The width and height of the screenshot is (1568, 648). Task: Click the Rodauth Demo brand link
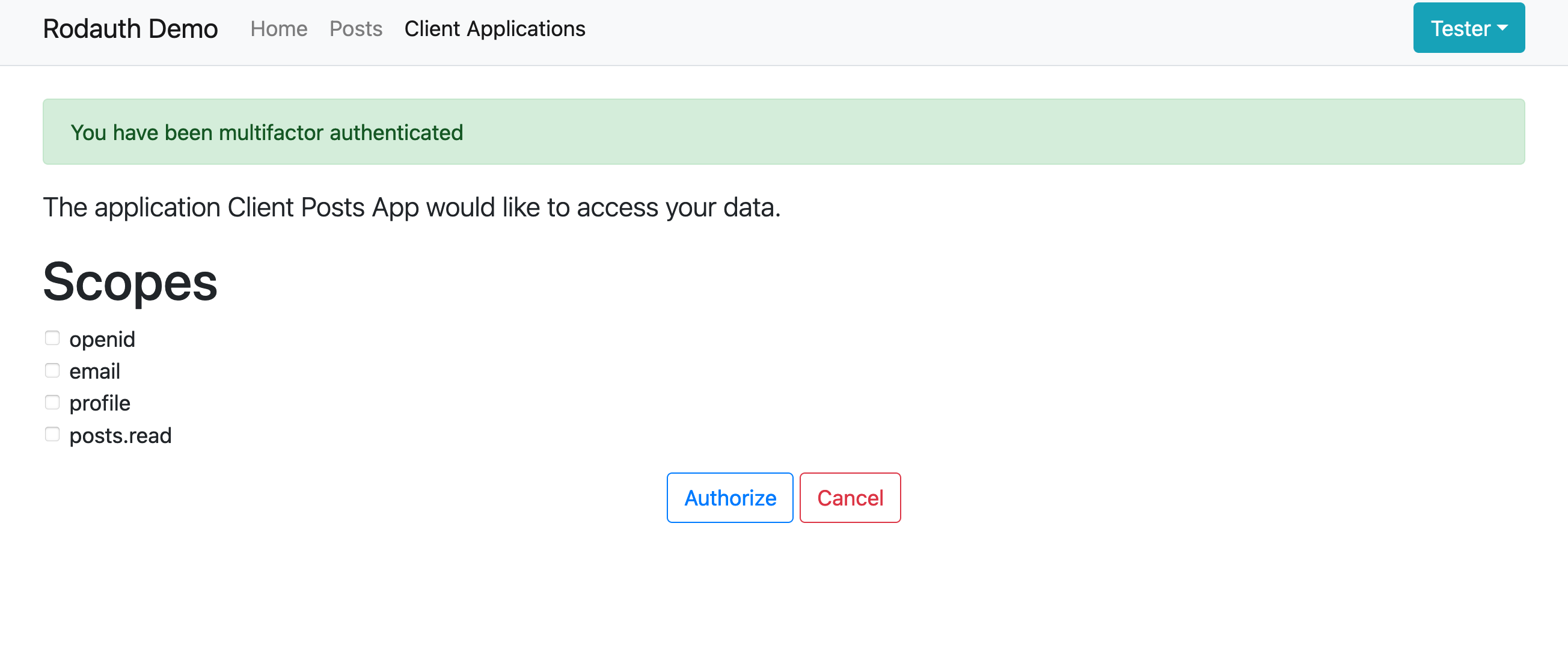coord(130,29)
